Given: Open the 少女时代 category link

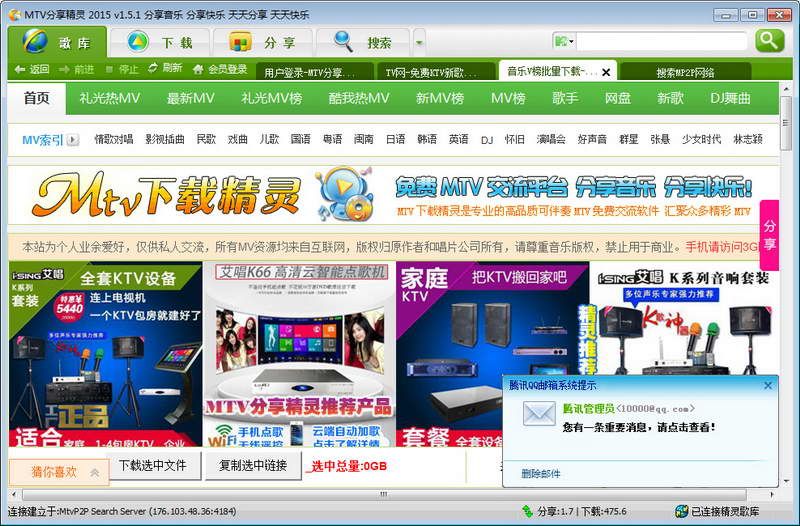Looking at the screenshot, I should pyautogui.click(x=702, y=139).
